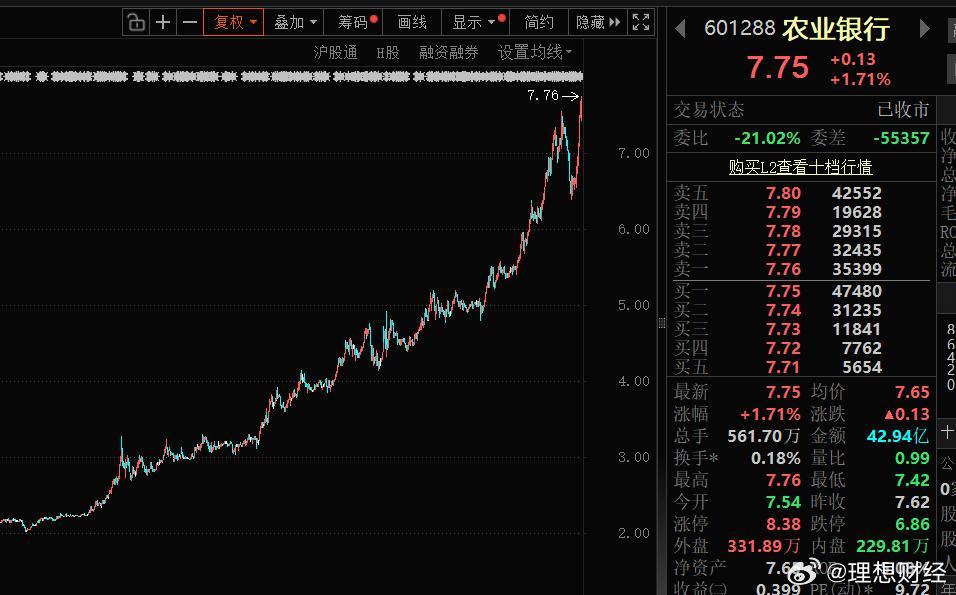Select the 画线 drawing tool
Viewport: 956px width, 595px height.
point(412,23)
